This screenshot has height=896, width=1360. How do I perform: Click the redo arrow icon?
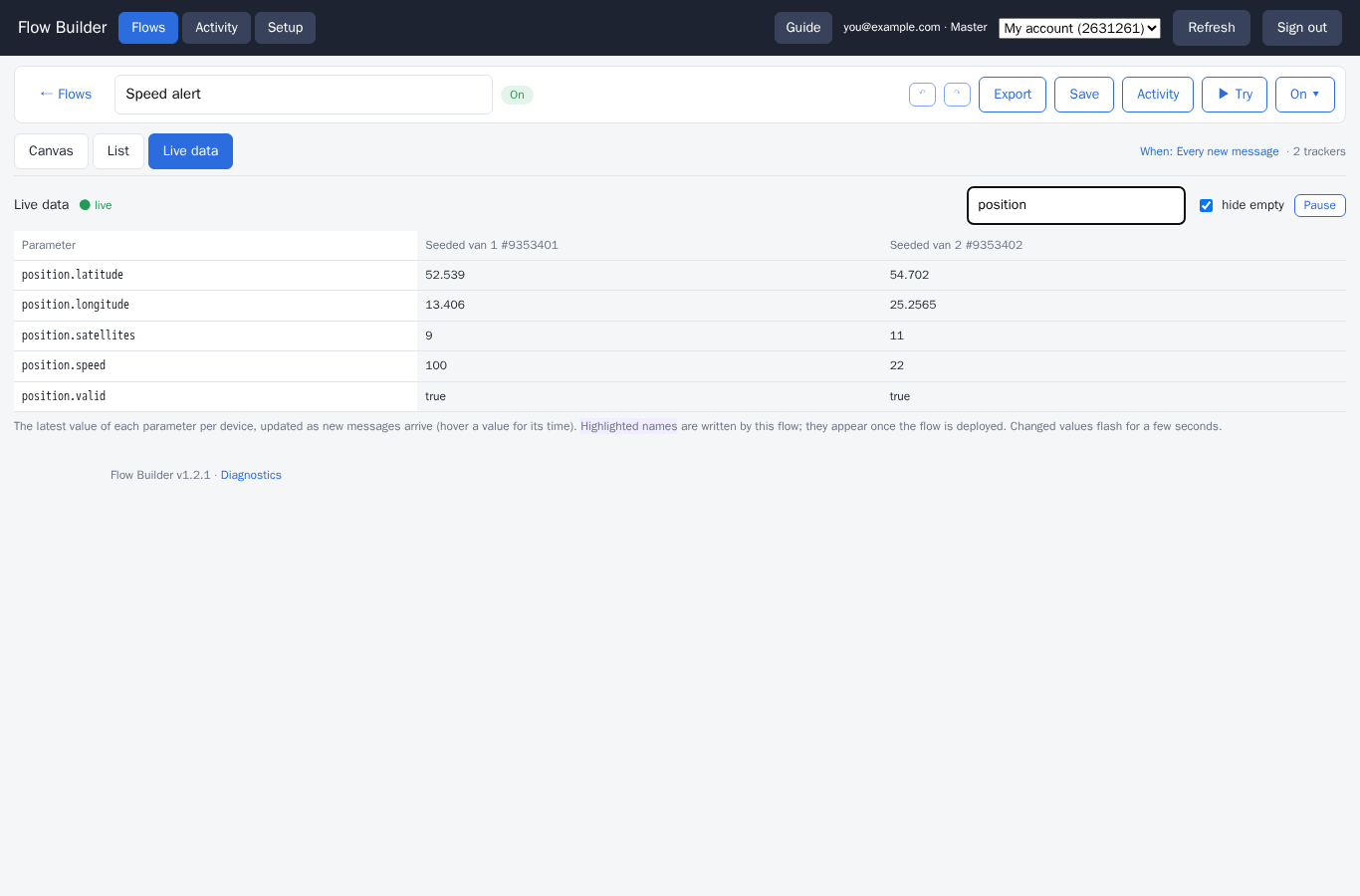[957, 95]
